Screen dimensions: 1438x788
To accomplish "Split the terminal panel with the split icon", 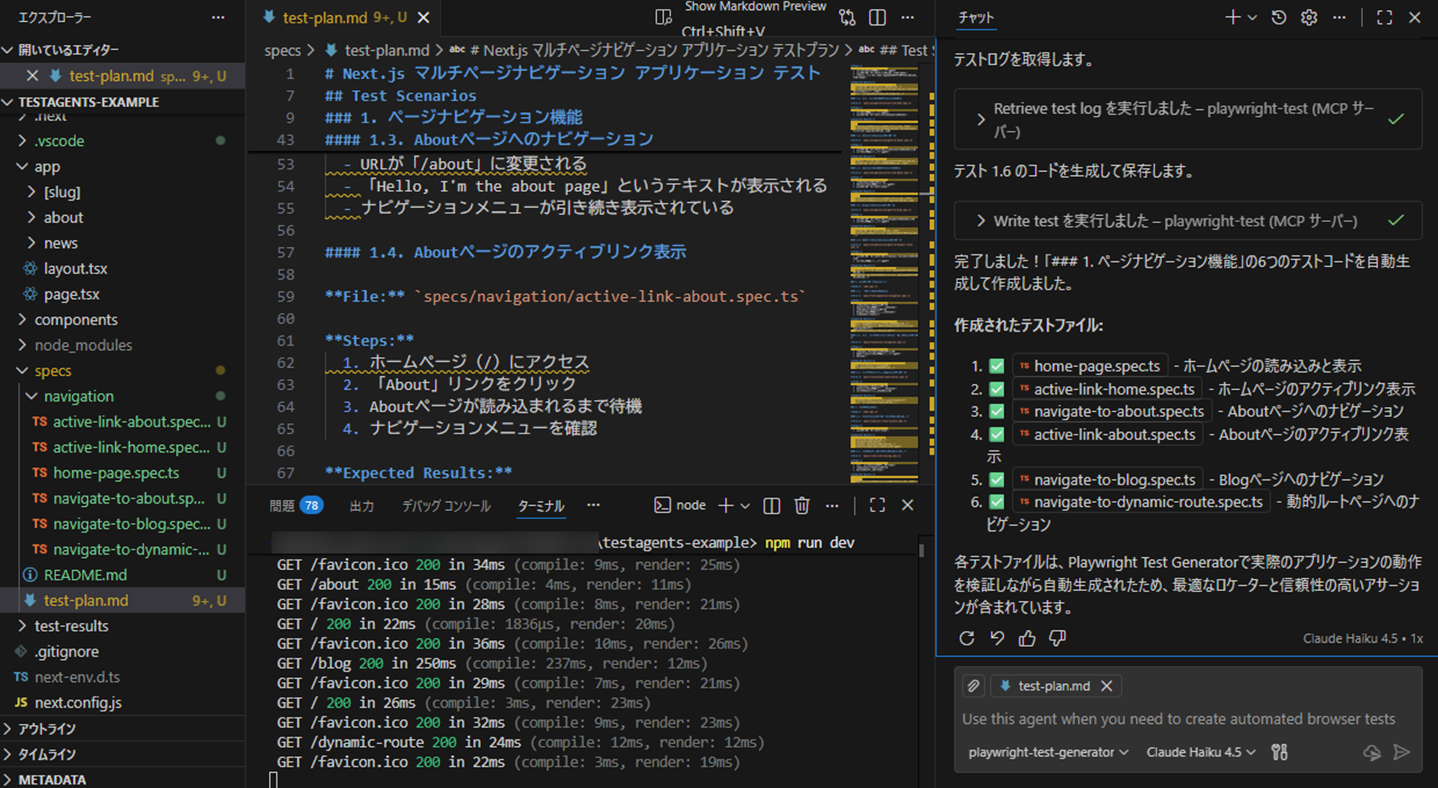I will (771, 505).
